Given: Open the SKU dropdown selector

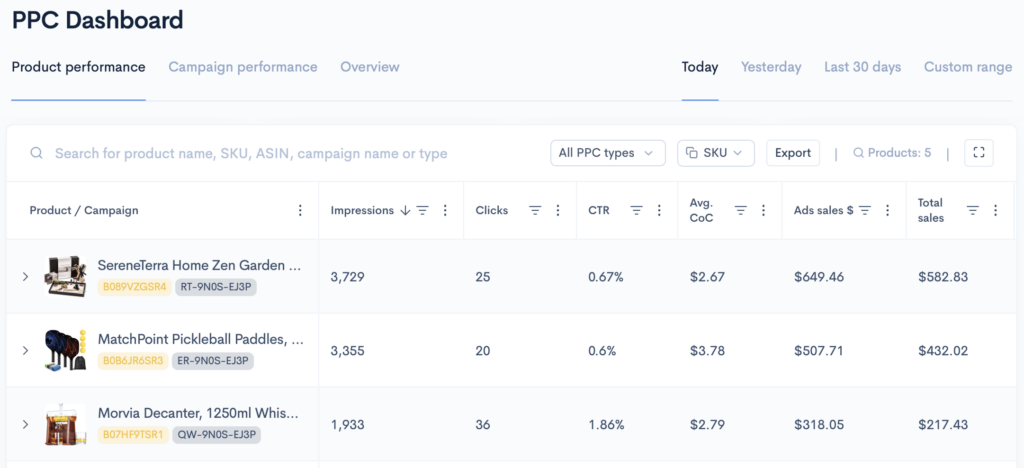Looking at the screenshot, I should point(715,153).
